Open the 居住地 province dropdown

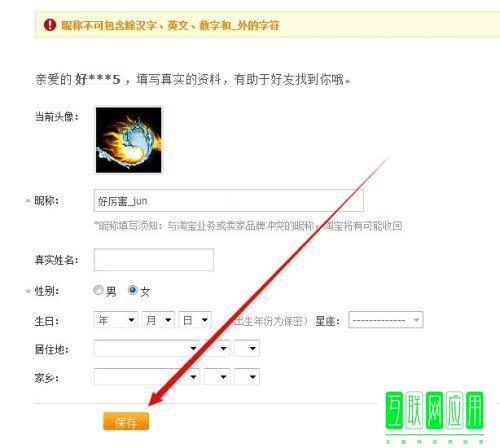[147, 348]
